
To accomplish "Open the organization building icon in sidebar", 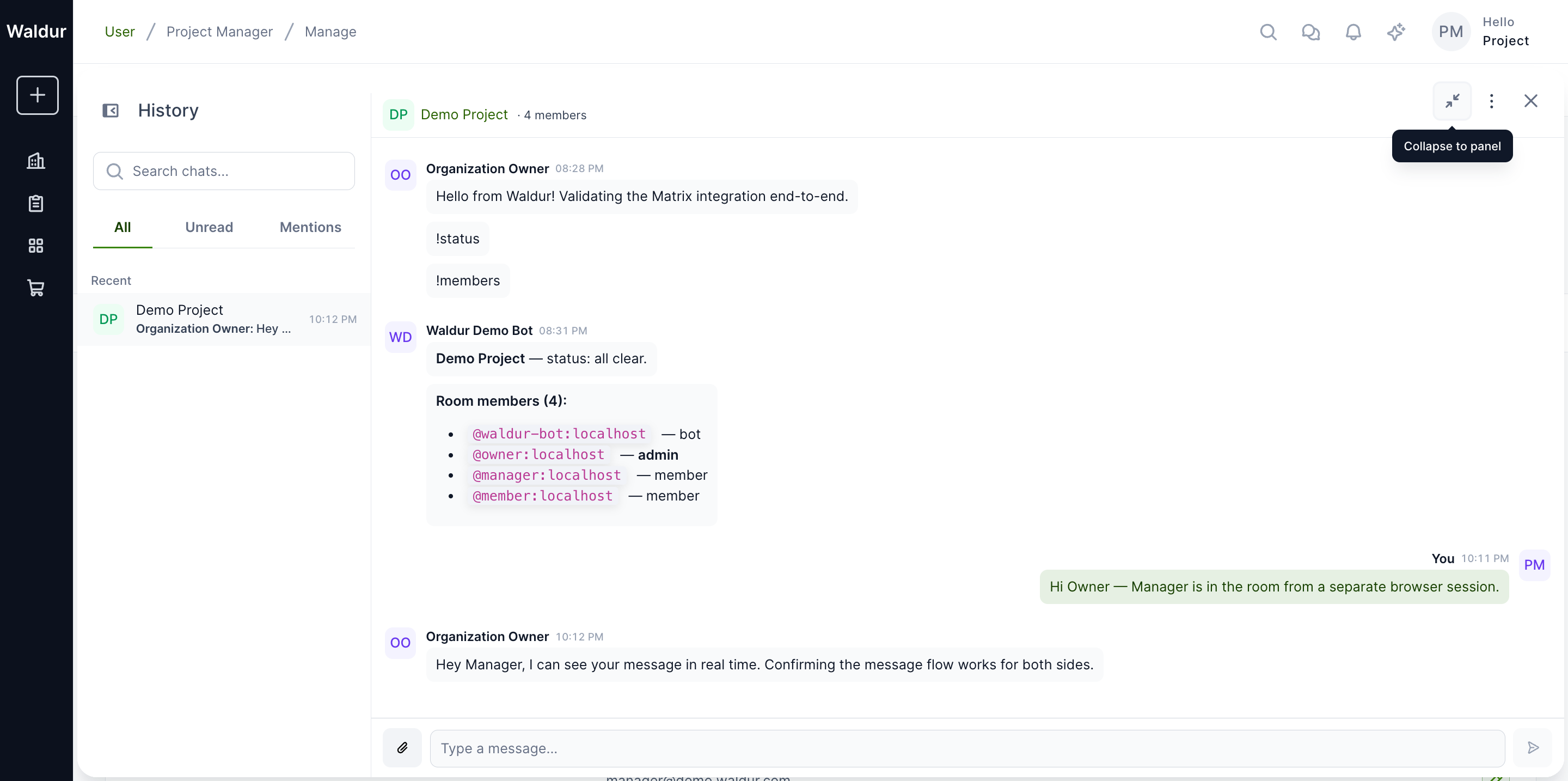I will point(36,161).
